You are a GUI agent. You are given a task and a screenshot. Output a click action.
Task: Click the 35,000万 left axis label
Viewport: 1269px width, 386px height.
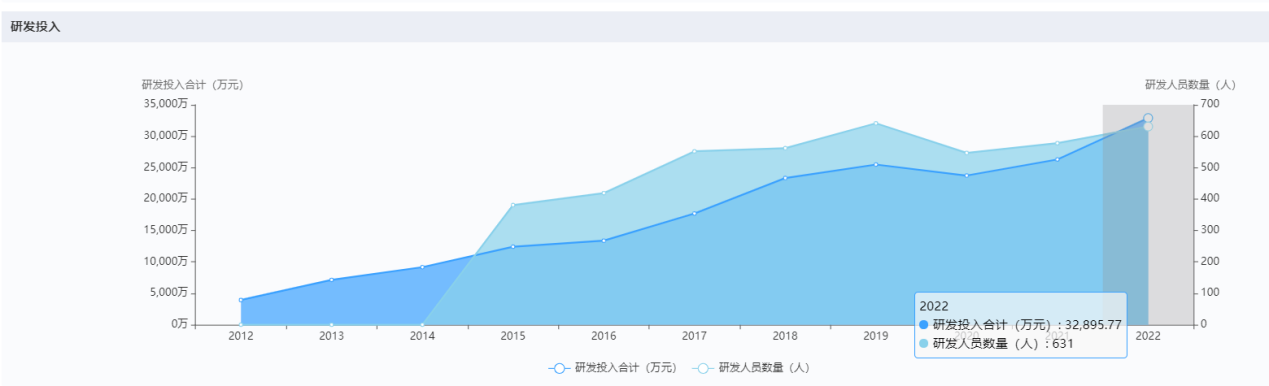coord(165,103)
